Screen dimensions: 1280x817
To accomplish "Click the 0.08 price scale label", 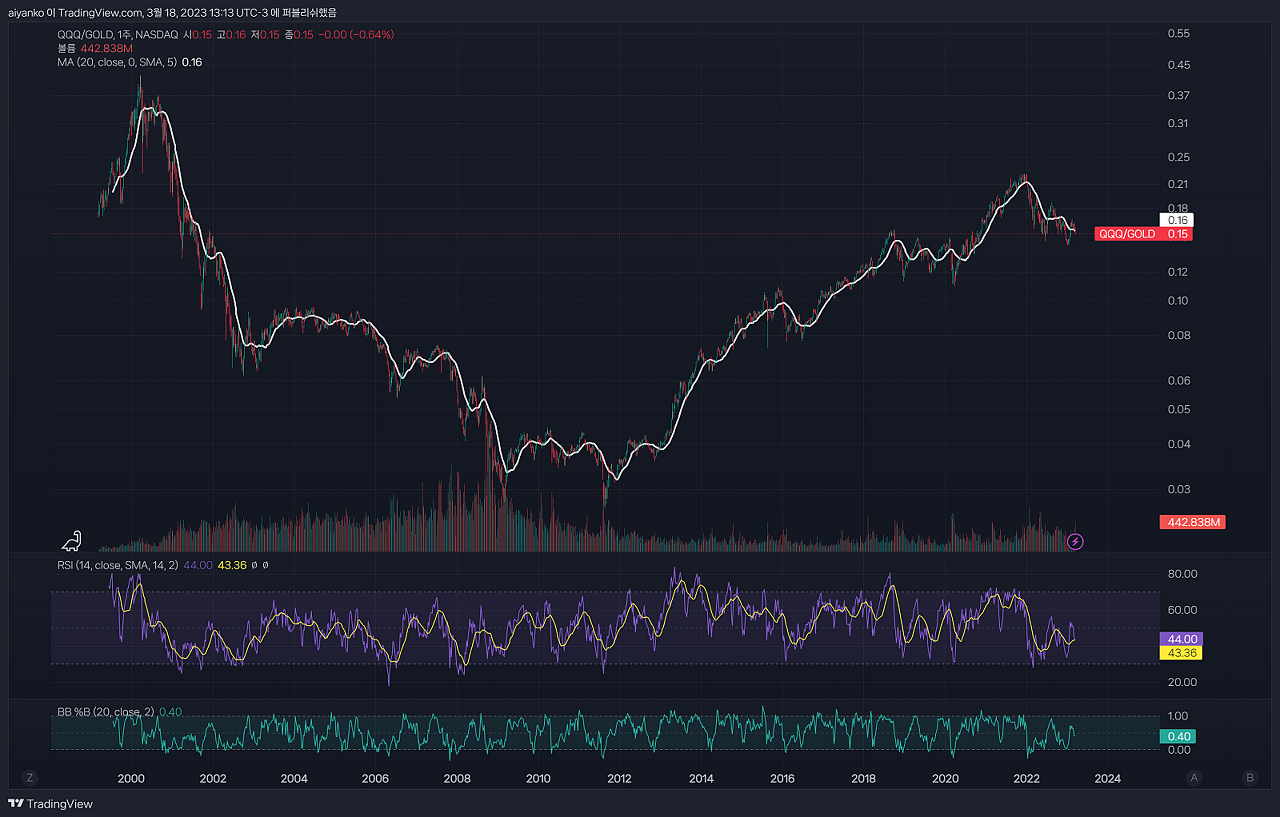I will click(1178, 335).
